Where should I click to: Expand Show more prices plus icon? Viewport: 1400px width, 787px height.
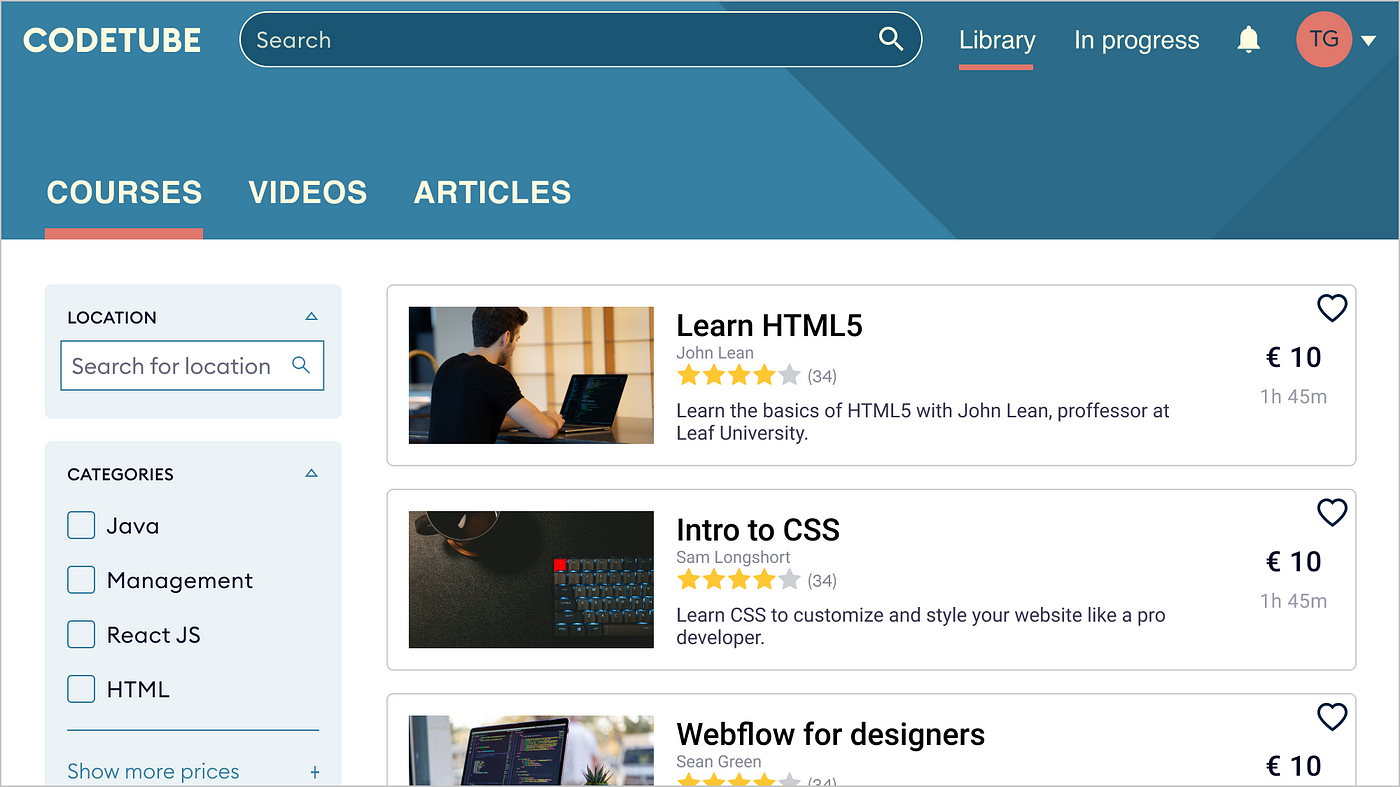click(x=315, y=772)
